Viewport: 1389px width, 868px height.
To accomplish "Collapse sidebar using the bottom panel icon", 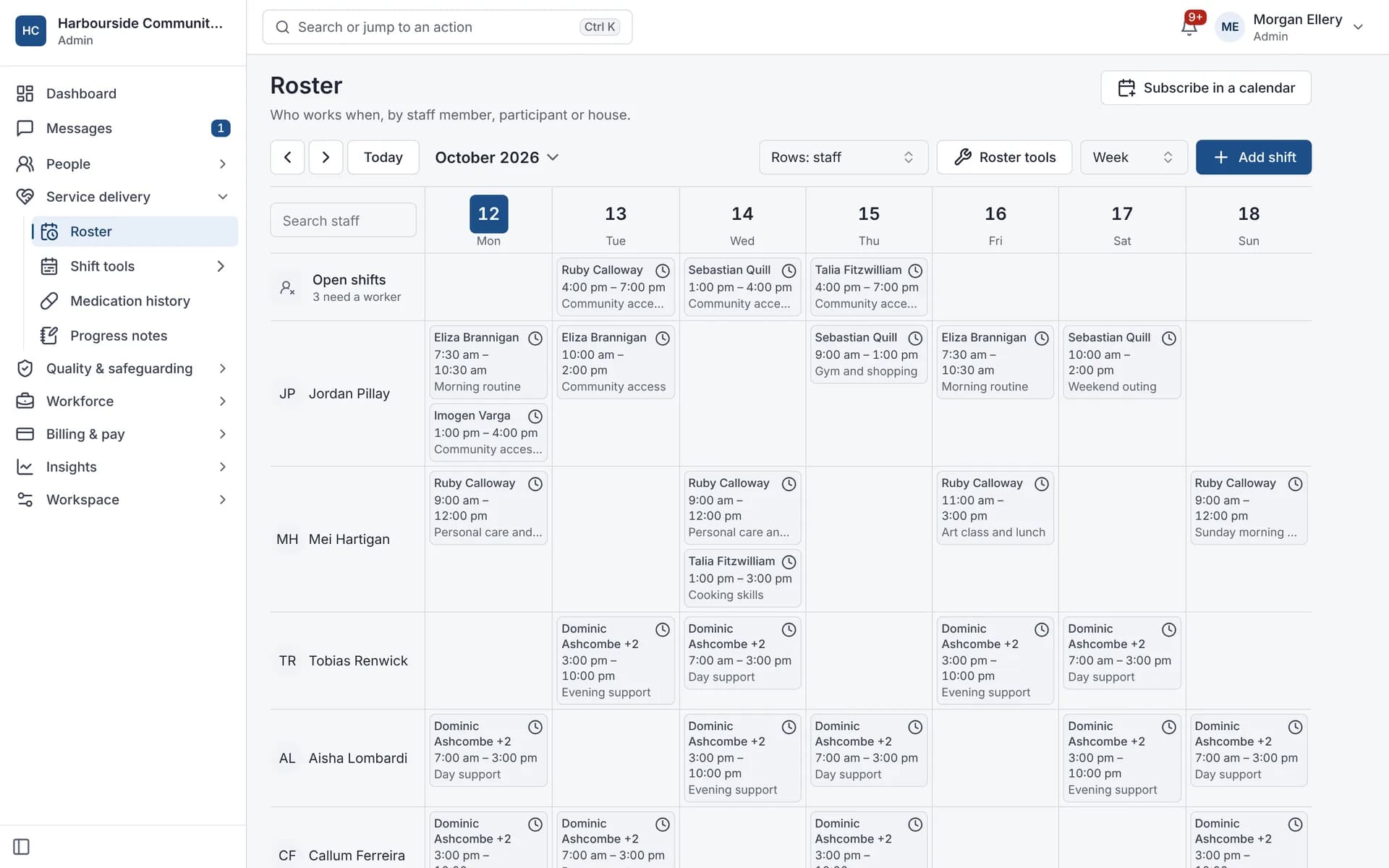I will click(22, 846).
